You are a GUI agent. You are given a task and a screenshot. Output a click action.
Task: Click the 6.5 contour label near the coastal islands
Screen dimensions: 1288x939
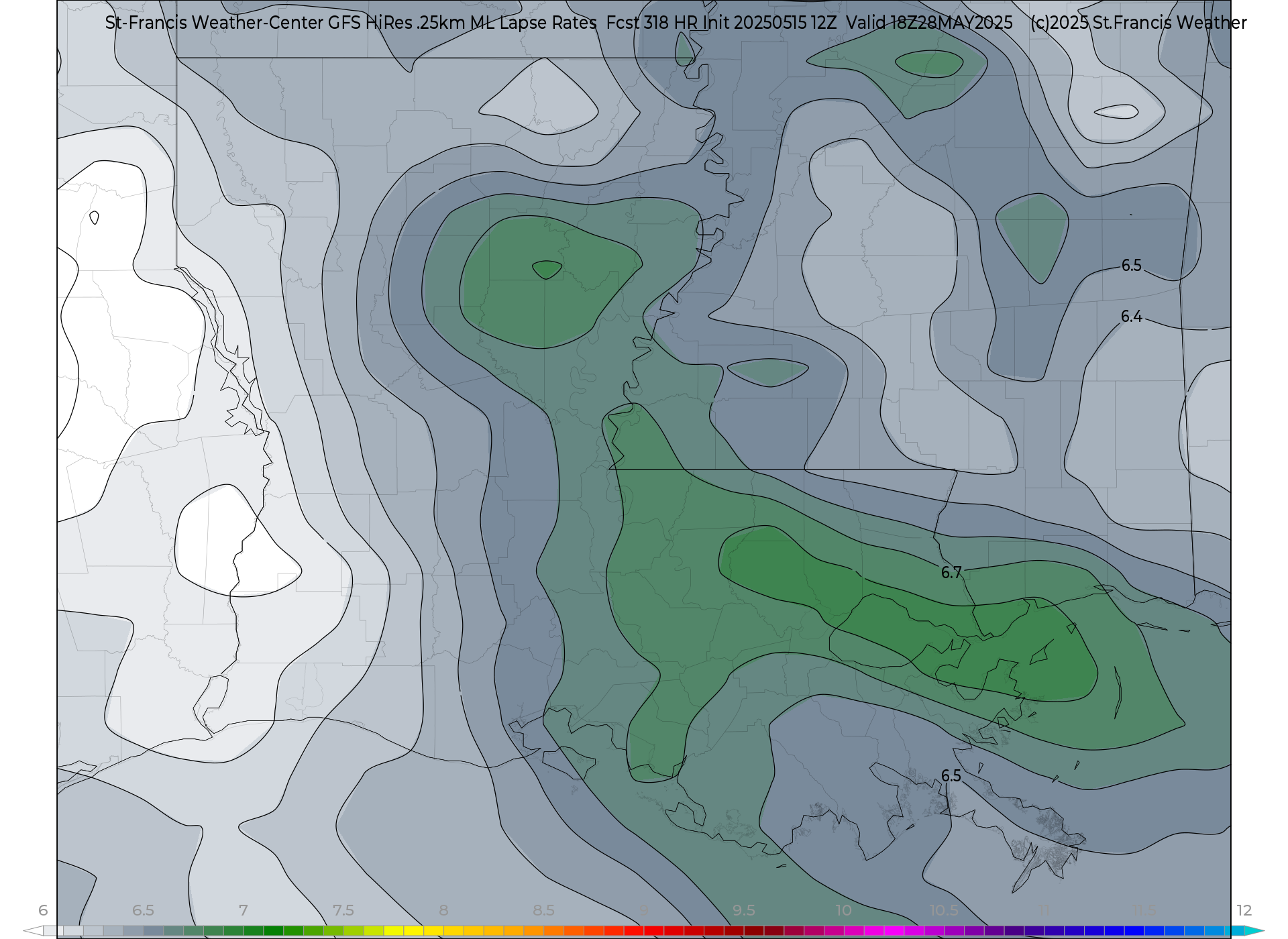[x=951, y=775]
